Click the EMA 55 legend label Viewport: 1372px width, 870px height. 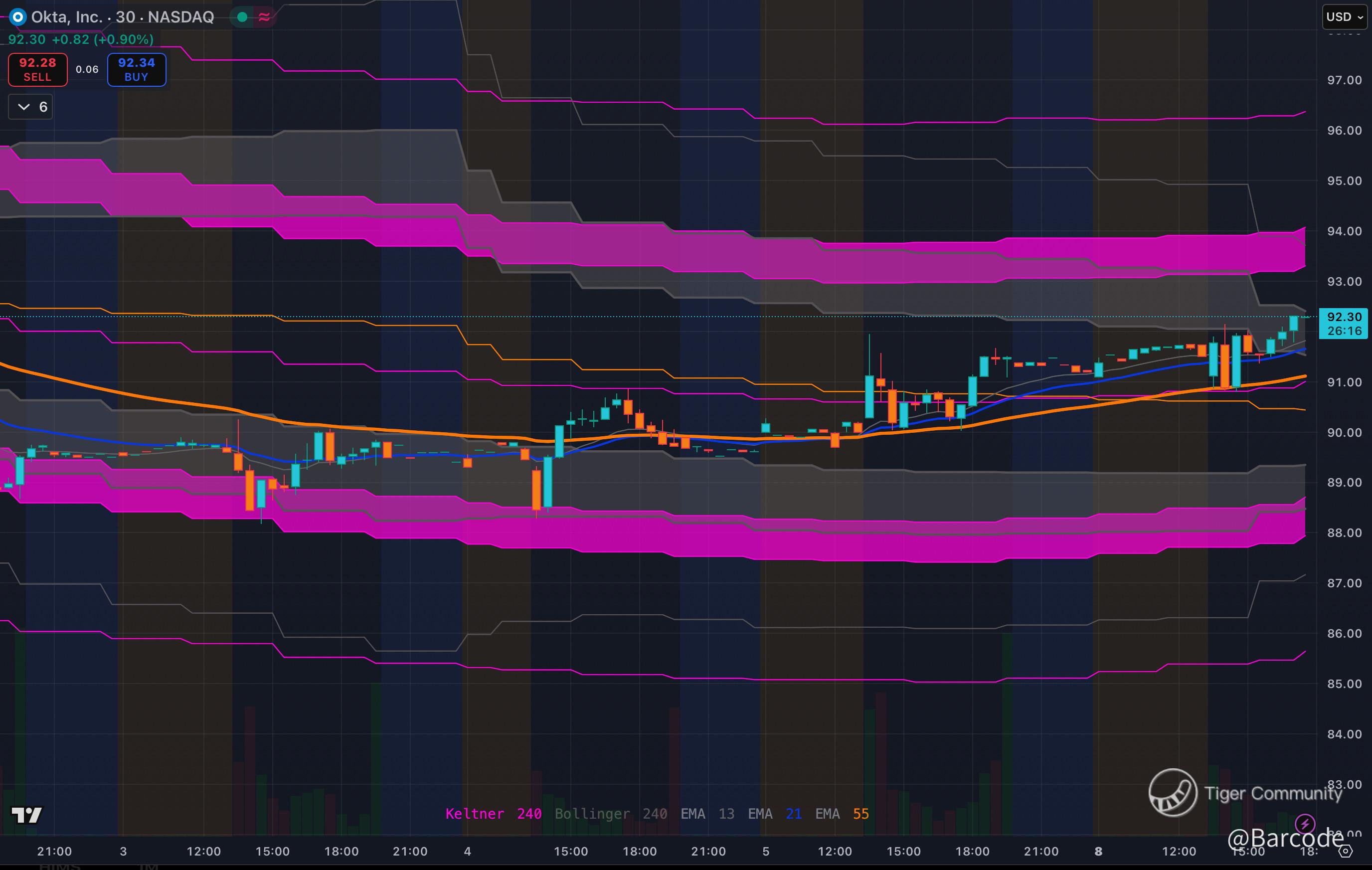[842, 814]
